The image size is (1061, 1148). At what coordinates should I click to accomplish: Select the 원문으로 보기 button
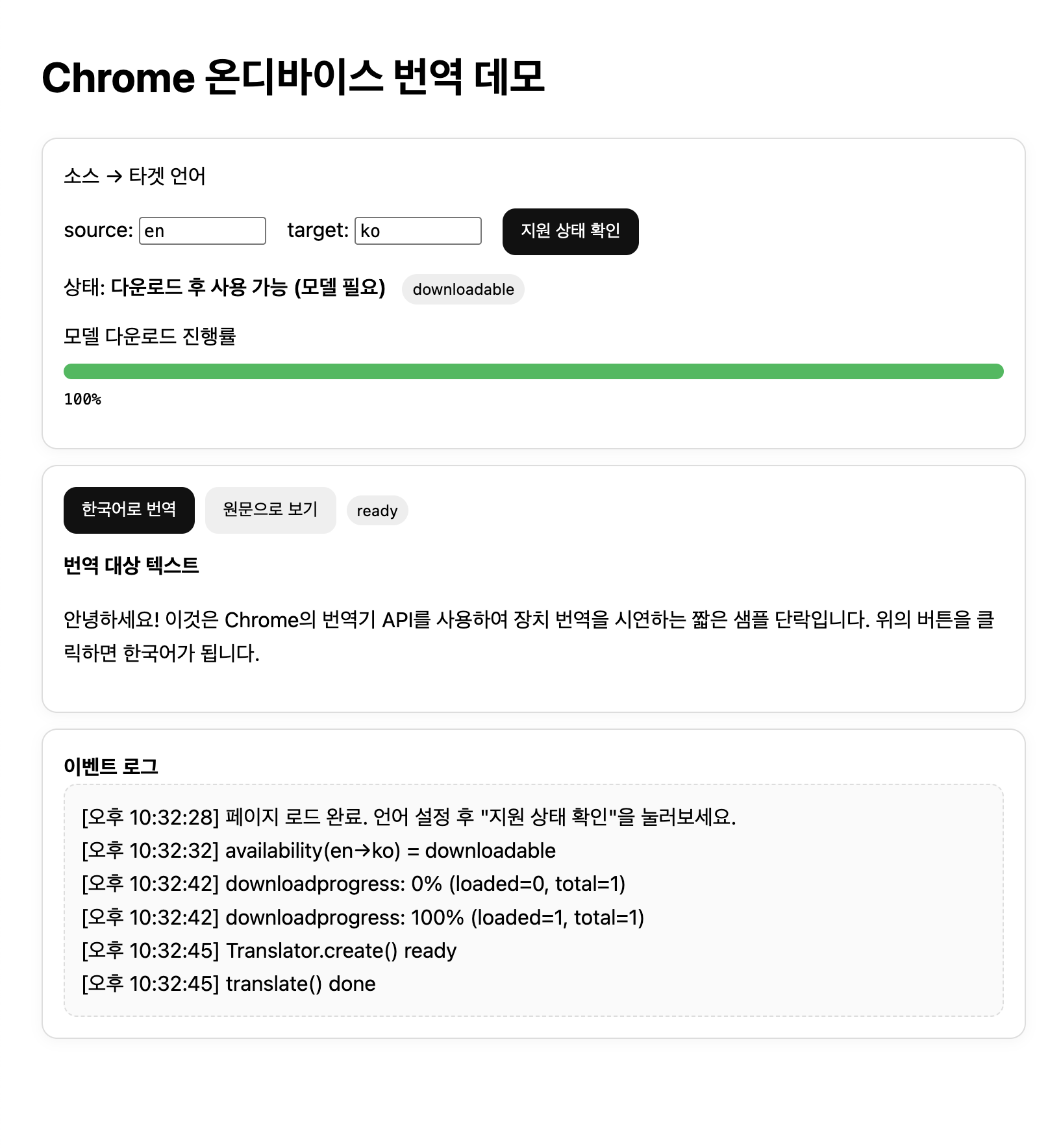[x=270, y=510]
